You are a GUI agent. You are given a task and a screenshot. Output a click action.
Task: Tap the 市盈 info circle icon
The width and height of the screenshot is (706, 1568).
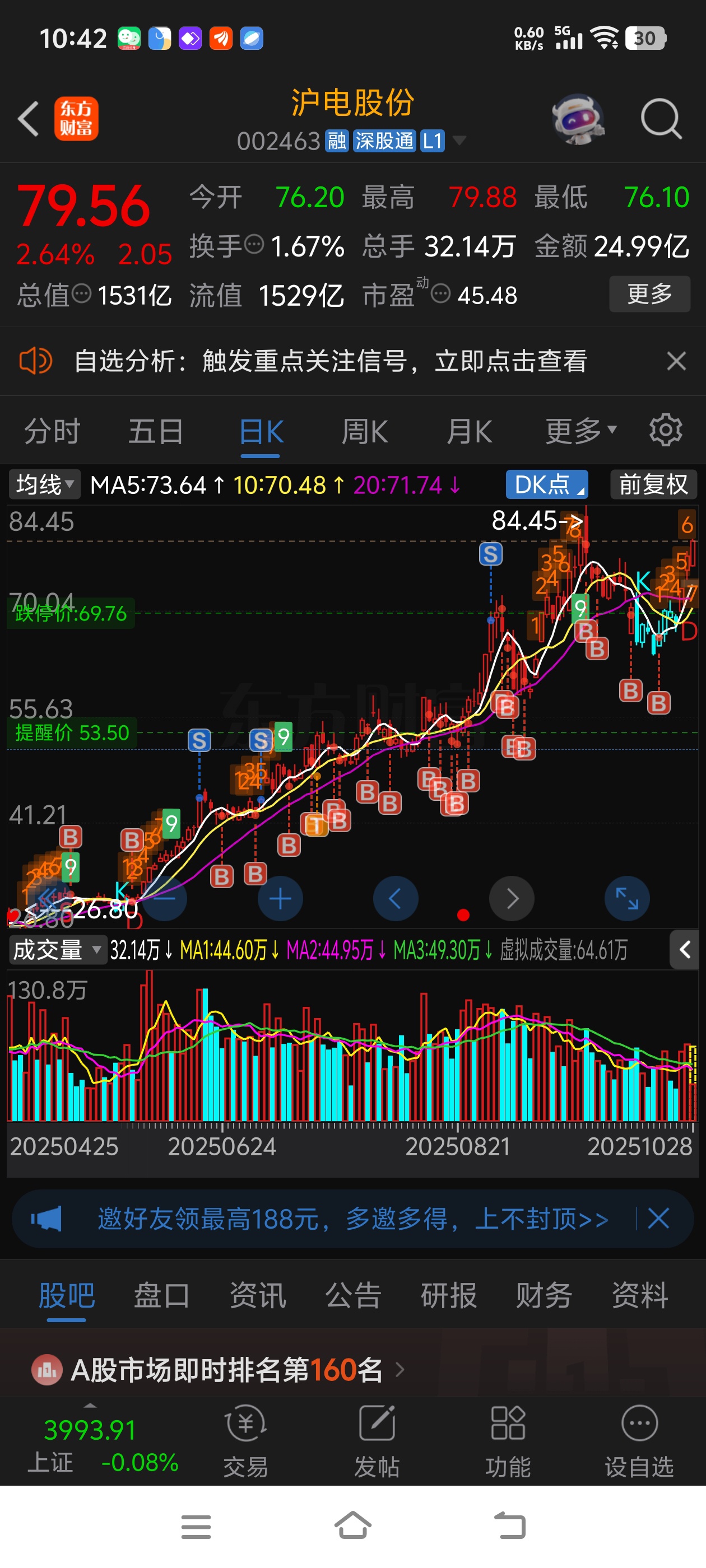coord(440,294)
